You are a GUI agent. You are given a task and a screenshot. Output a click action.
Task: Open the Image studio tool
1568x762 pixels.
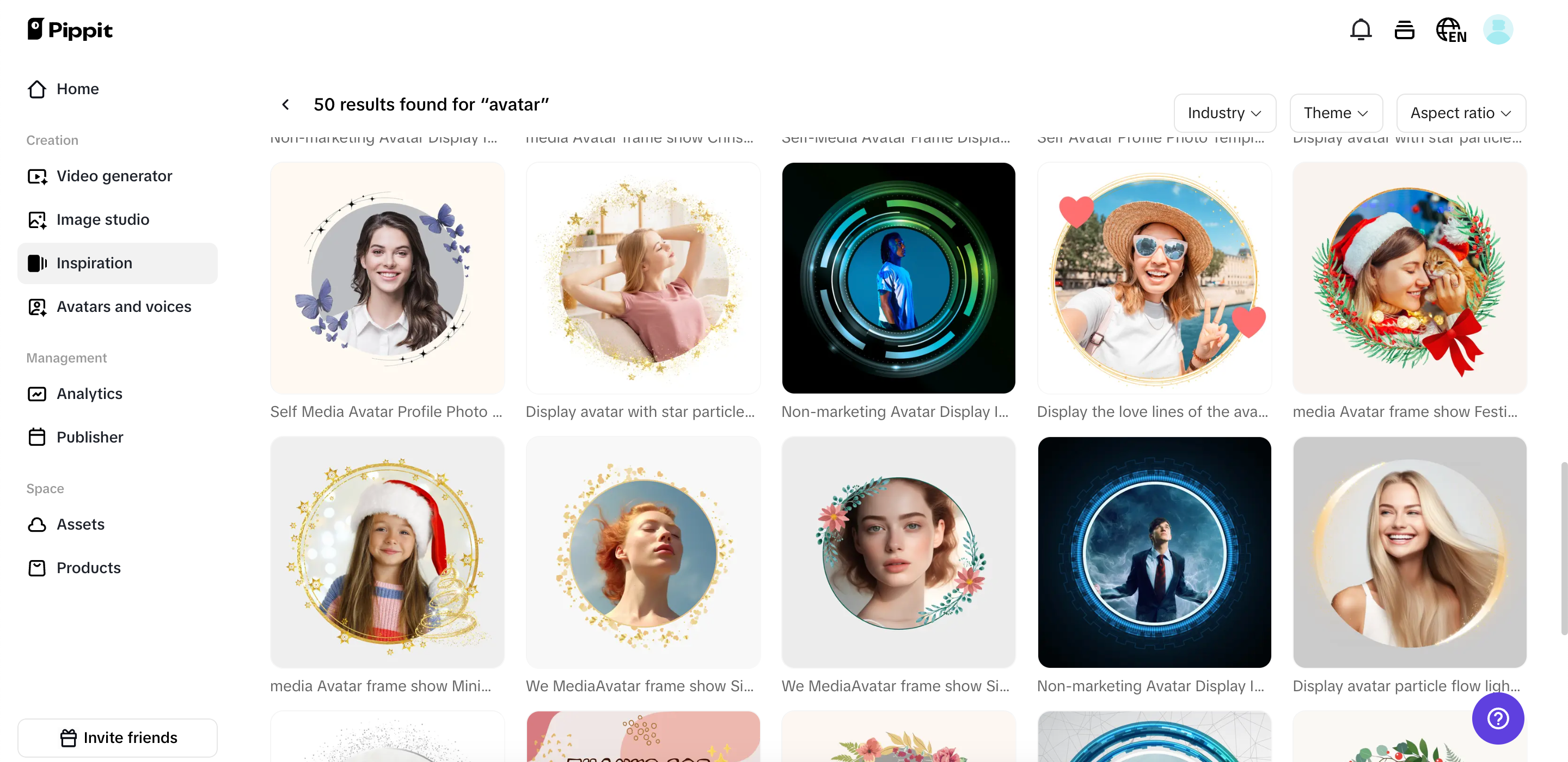(x=102, y=220)
